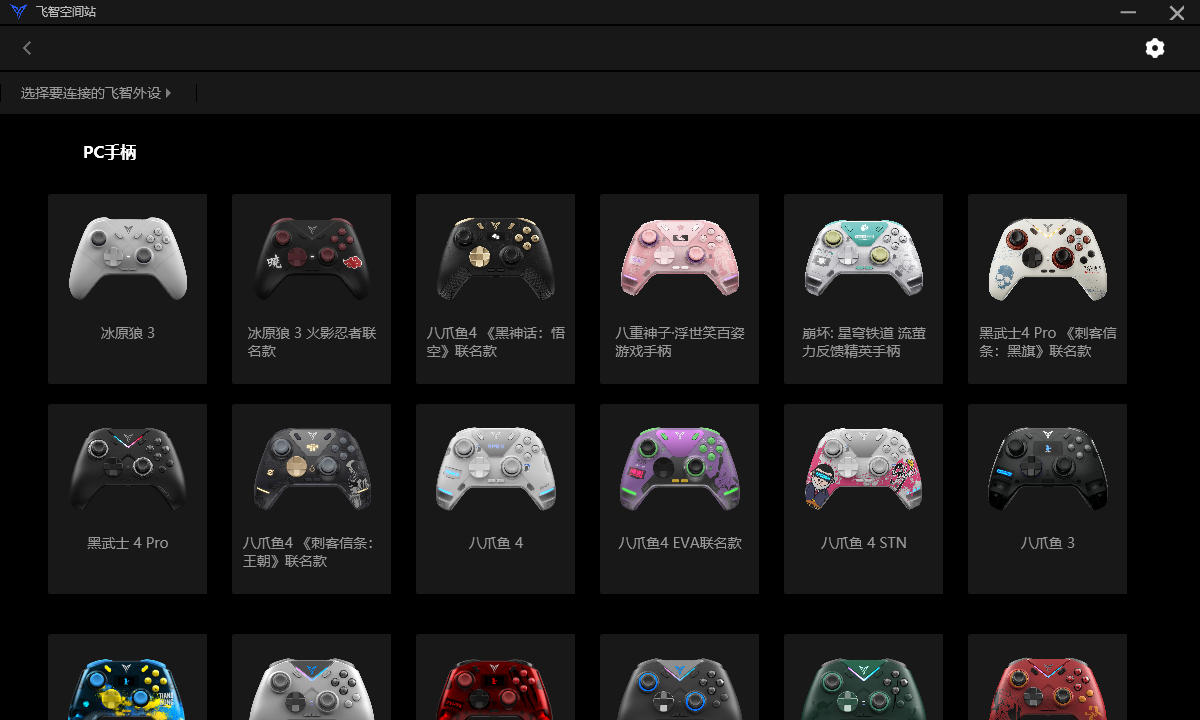Select 八爪鱼4 刺客信条：王朝 controller
This screenshot has width=1200, height=720.
coord(311,499)
